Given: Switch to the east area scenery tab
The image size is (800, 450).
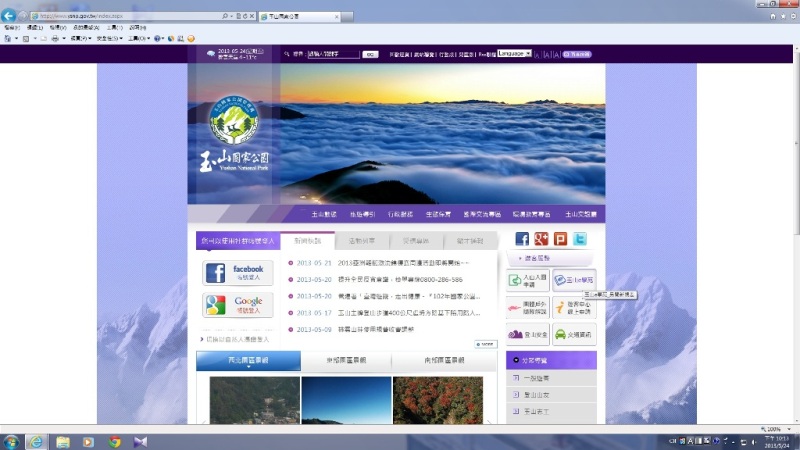Looking at the screenshot, I should coord(346,360).
